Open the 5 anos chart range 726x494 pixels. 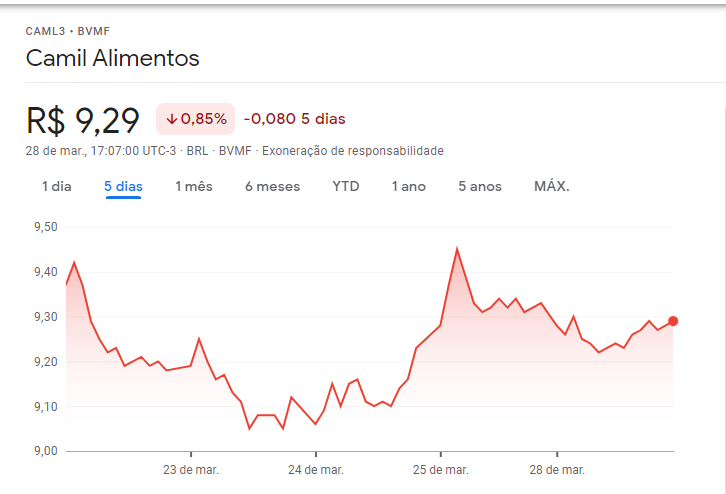click(480, 187)
